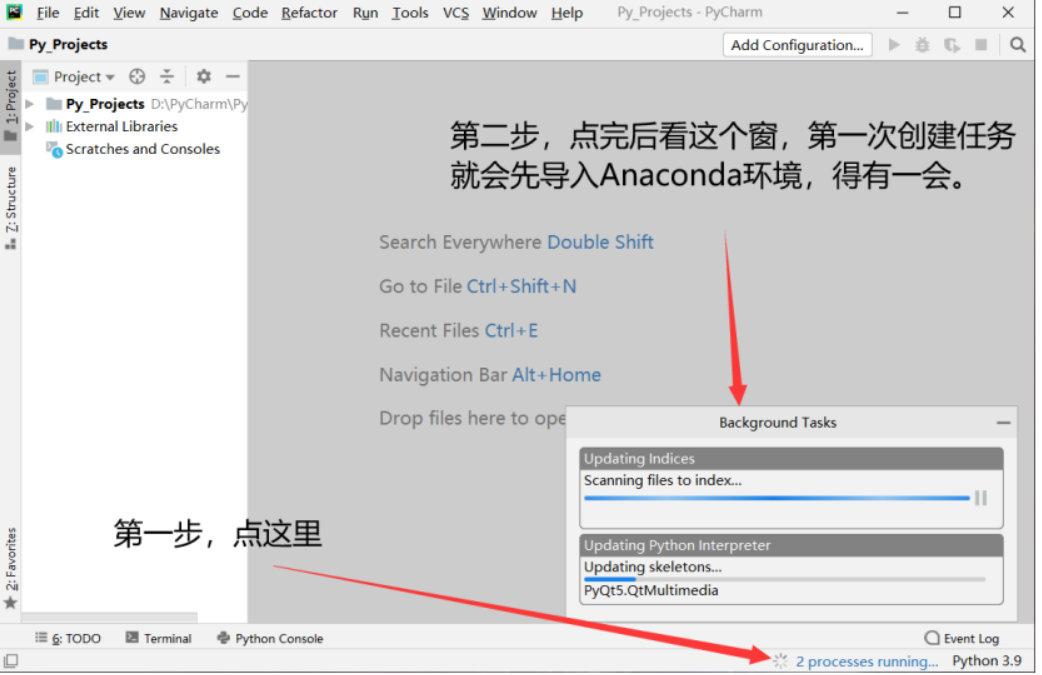The height and width of the screenshot is (675, 1042).
Task: Toggle the 1: Project side tab
Action: (11, 105)
